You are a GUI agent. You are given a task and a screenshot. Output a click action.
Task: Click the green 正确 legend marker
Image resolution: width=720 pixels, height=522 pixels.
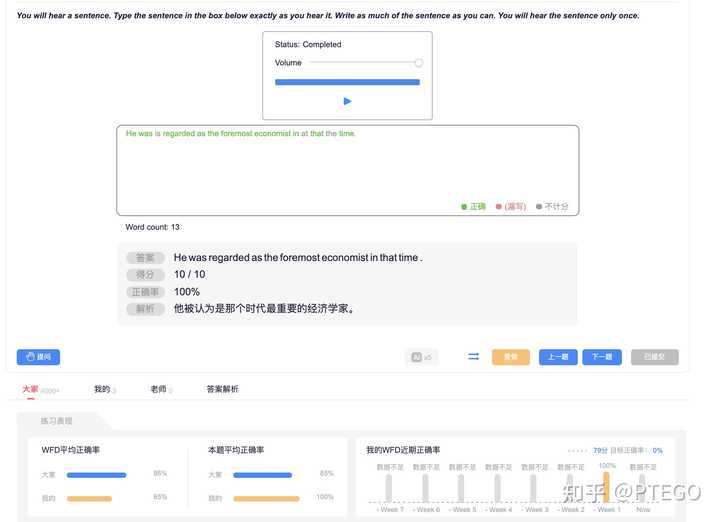click(x=464, y=207)
